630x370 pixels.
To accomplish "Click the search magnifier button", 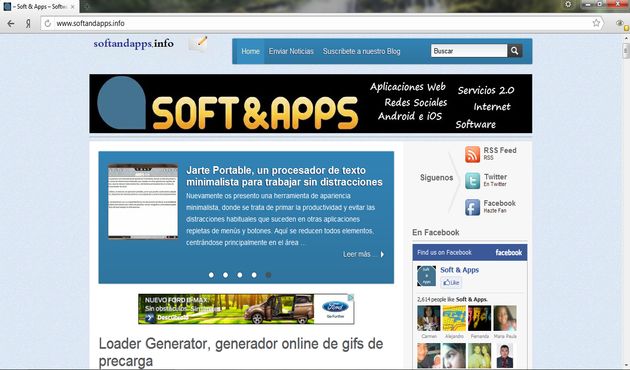I will (x=515, y=51).
